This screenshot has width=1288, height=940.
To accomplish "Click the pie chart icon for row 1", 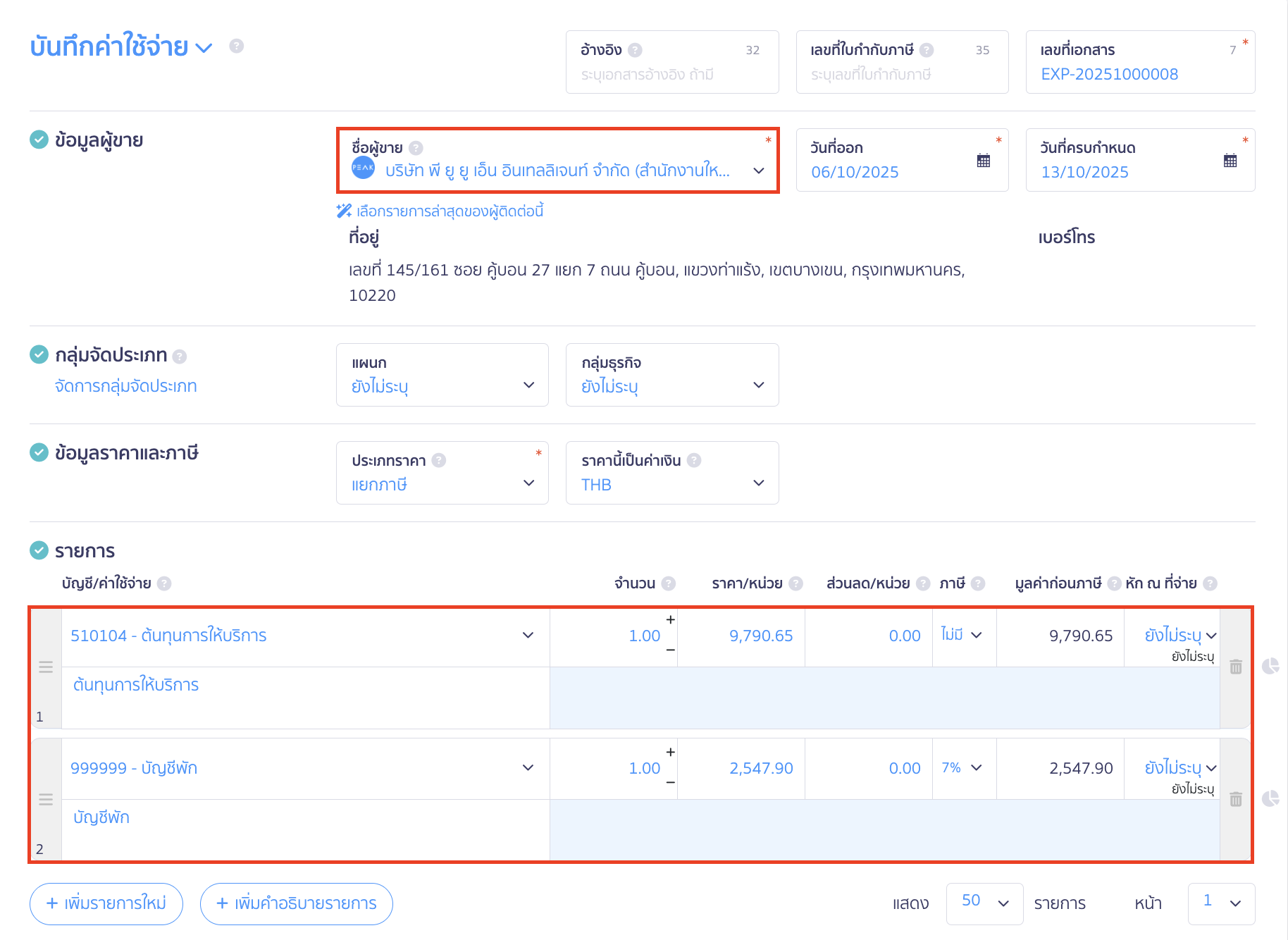I will coord(1270,666).
